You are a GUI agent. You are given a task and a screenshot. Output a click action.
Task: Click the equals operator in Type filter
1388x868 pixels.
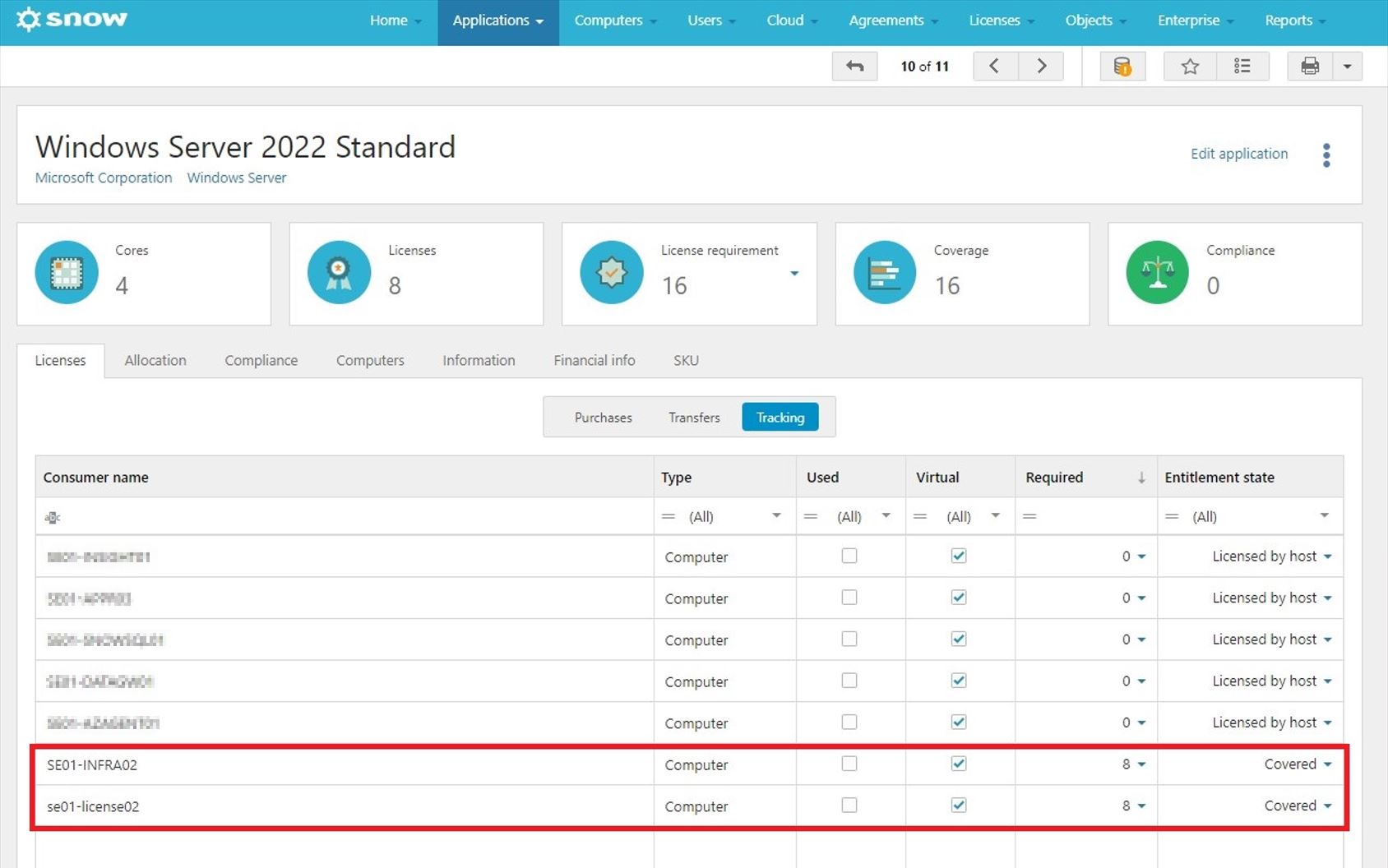pos(669,516)
